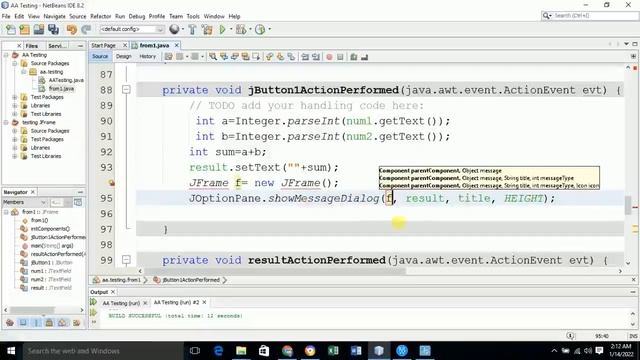This screenshot has width=640, height=360.
Task: Expand the Test Packages node under AA Testing
Action: tap(15, 97)
